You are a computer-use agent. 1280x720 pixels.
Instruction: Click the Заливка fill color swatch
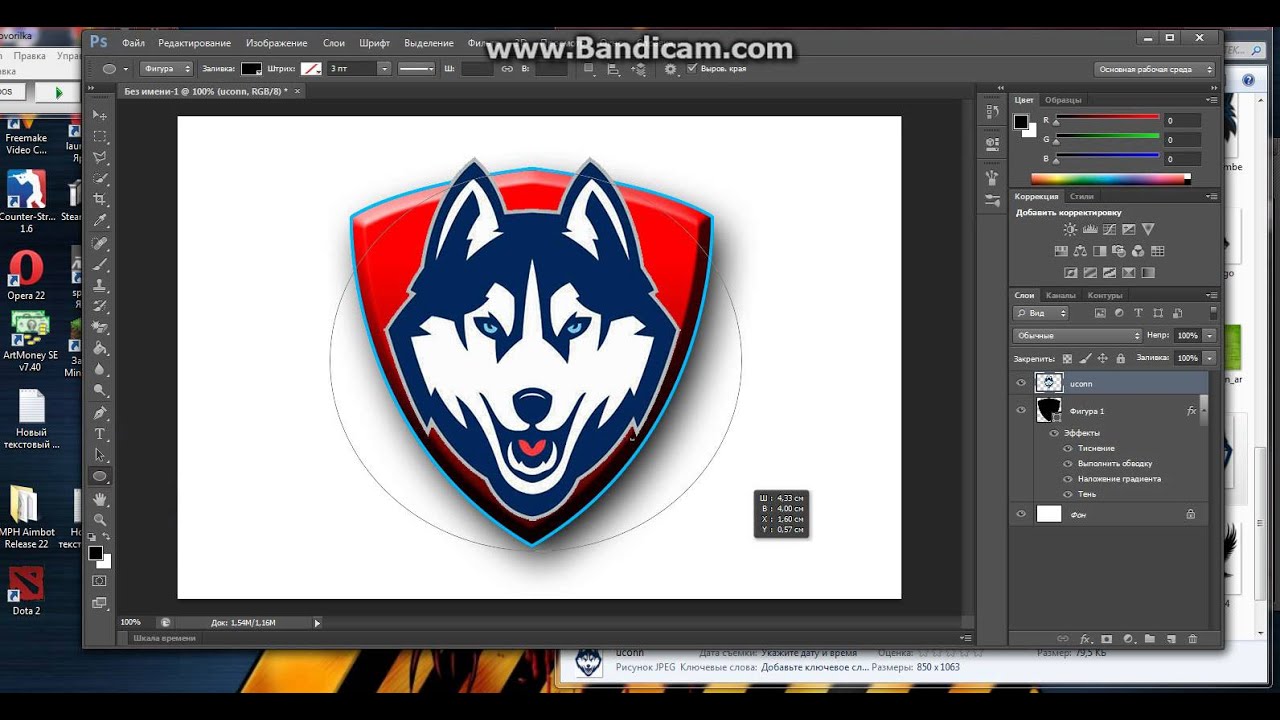pyautogui.click(x=251, y=68)
